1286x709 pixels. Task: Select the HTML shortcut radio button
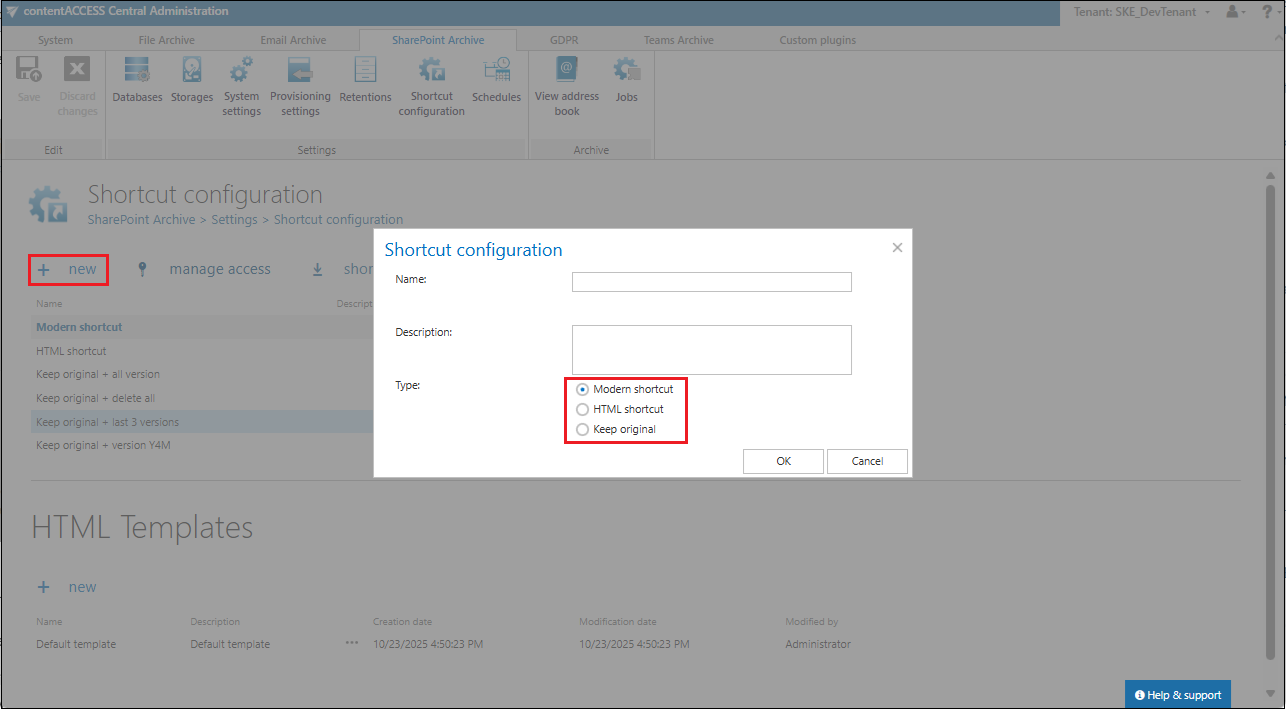(x=583, y=409)
